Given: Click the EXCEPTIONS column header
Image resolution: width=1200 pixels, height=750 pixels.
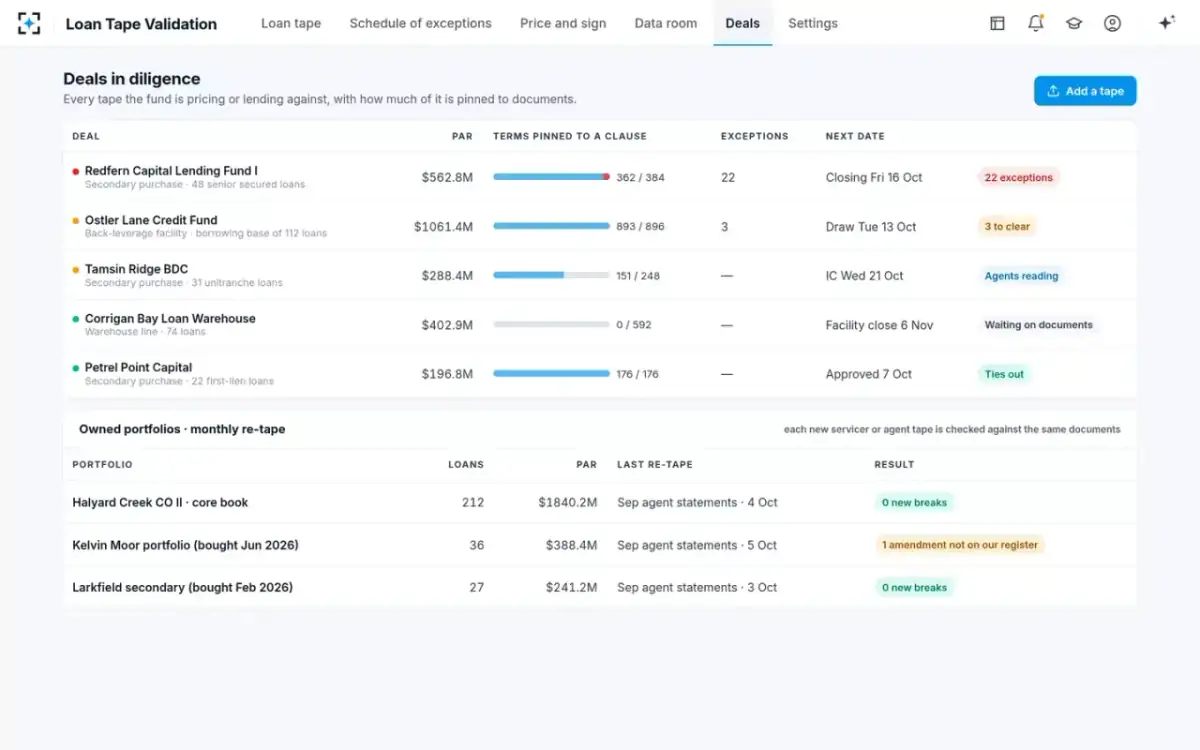Looking at the screenshot, I should pos(755,136).
